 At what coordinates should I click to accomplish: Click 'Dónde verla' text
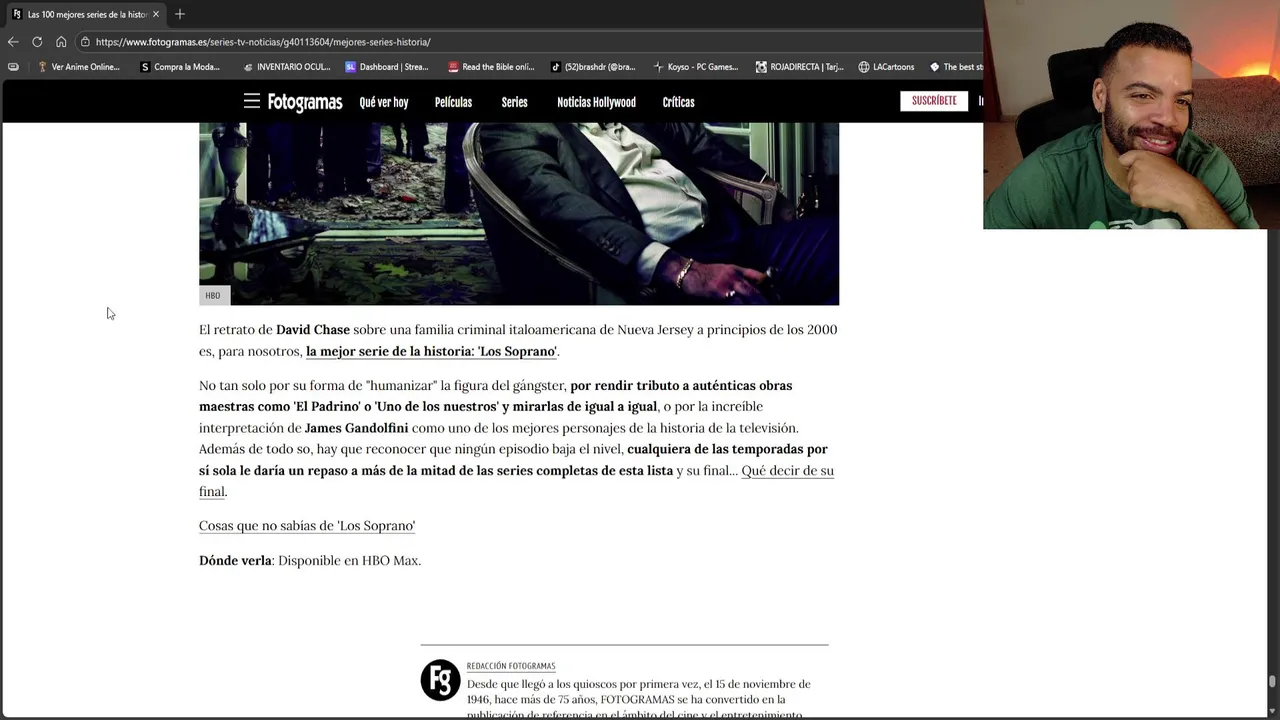(x=235, y=561)
